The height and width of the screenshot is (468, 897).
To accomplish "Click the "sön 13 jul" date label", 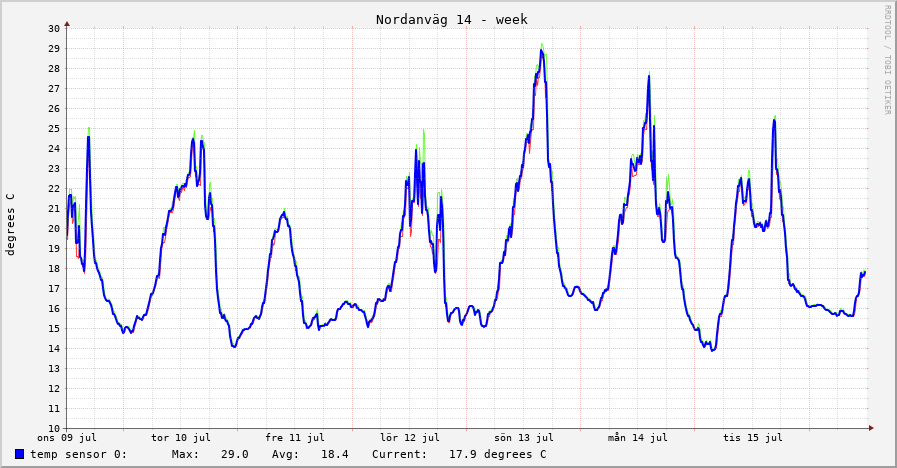I will pos(524,438).
